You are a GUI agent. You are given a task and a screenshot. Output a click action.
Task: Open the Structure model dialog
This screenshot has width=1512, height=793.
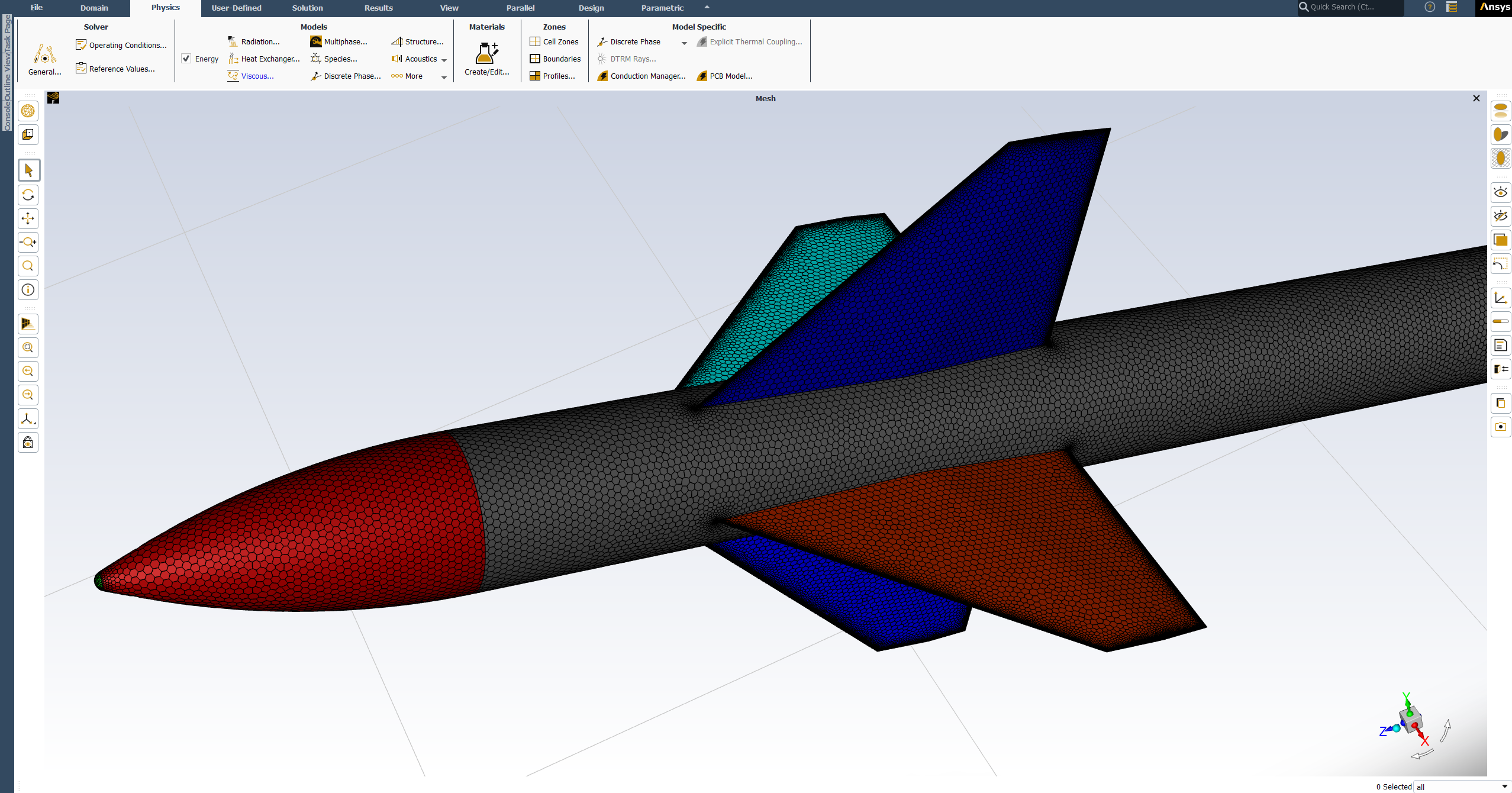[418, 41]
